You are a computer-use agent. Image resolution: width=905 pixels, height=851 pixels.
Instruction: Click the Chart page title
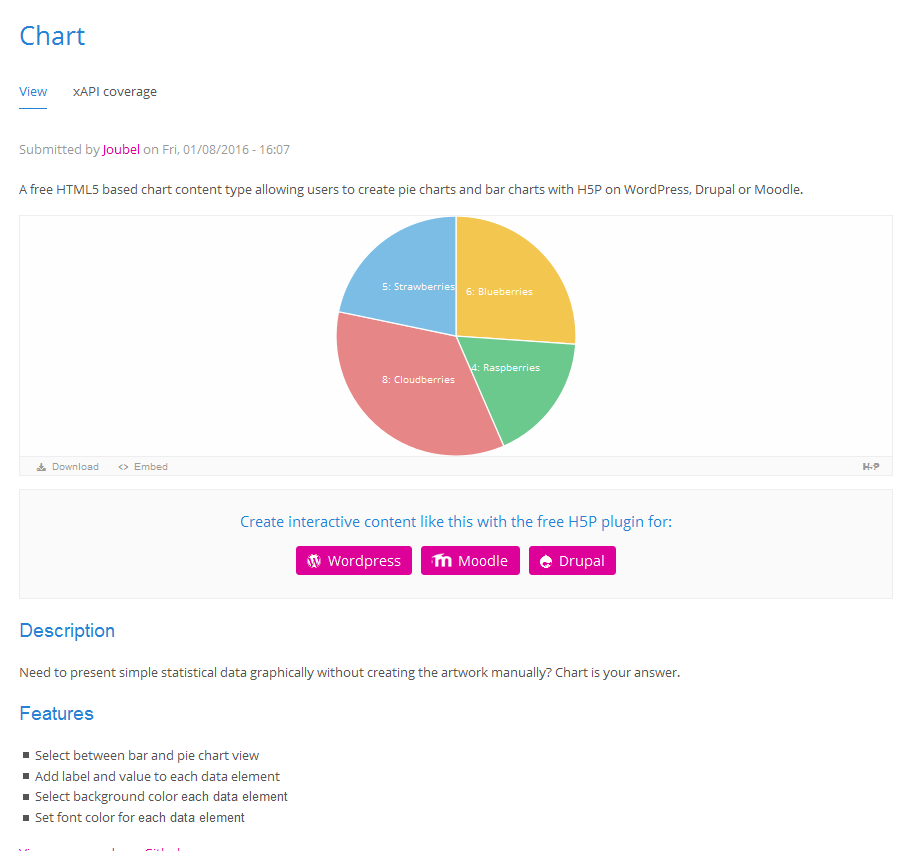[52, 36]
